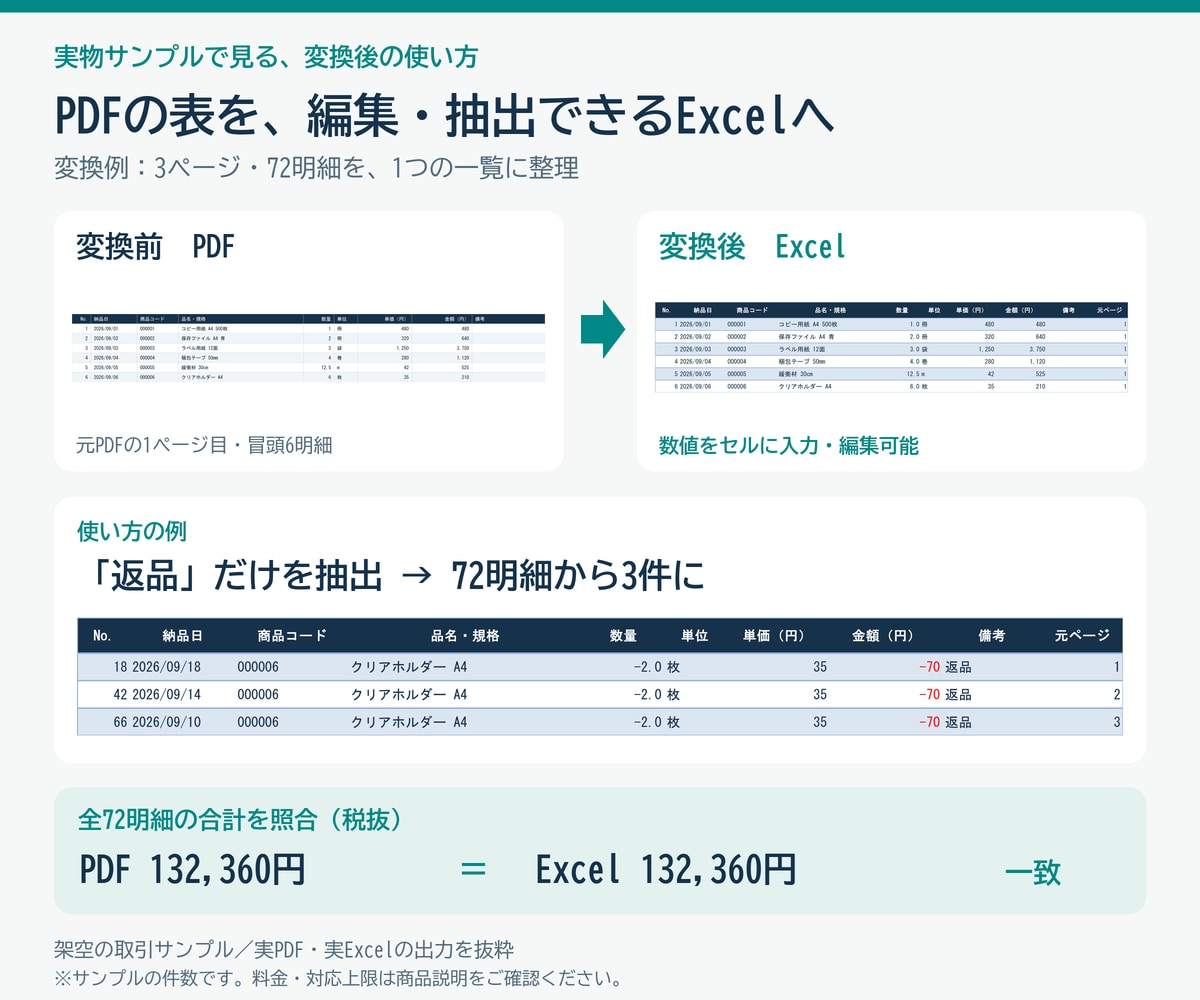Select unit price 35 in row No. 66
The width and height of the screenshot is (1200, 1000).
(x=820, y=721)
